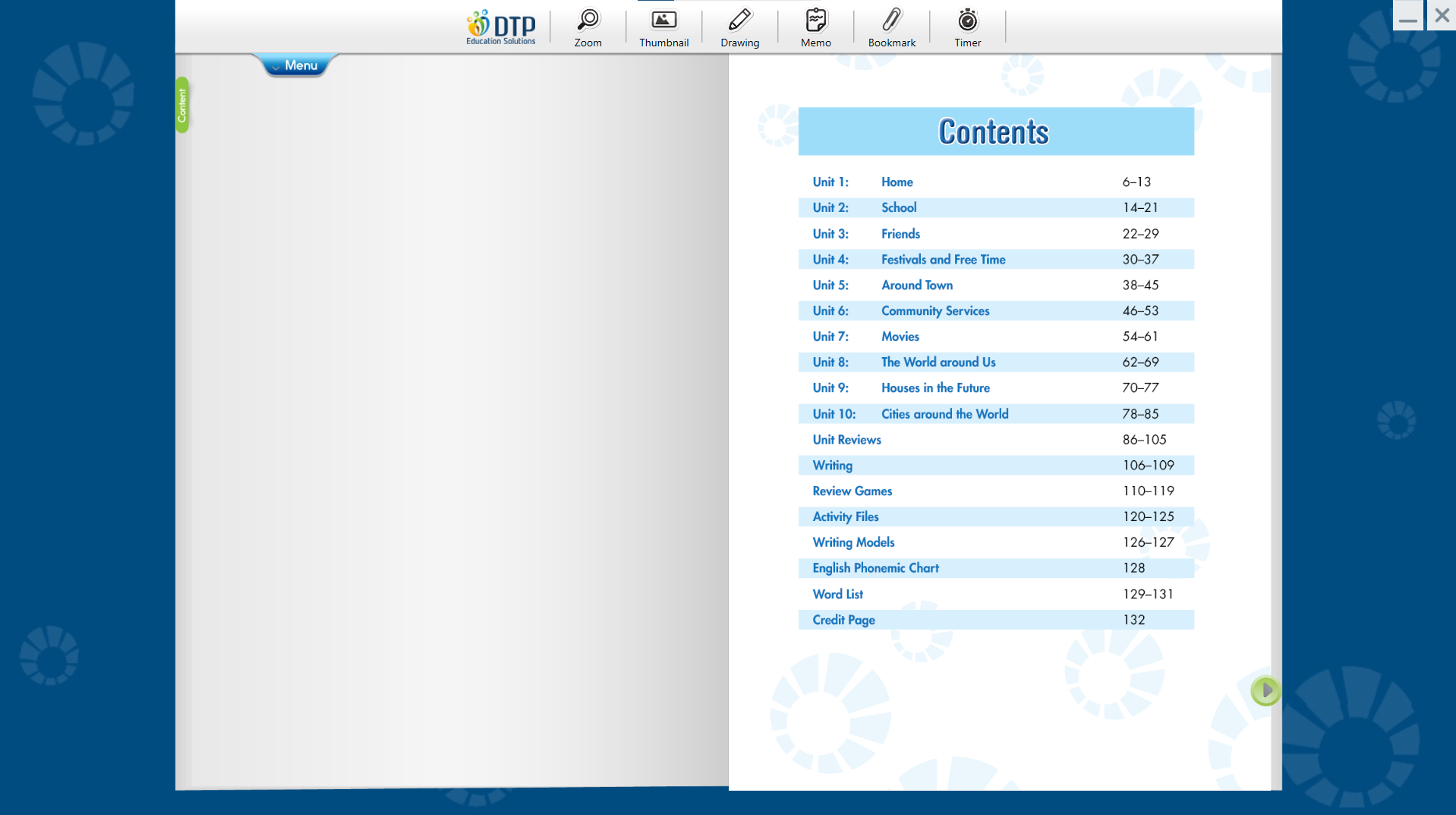Expand the Menu dropdown tab
The image size is (1456, 815).
(x=295, y=65)
